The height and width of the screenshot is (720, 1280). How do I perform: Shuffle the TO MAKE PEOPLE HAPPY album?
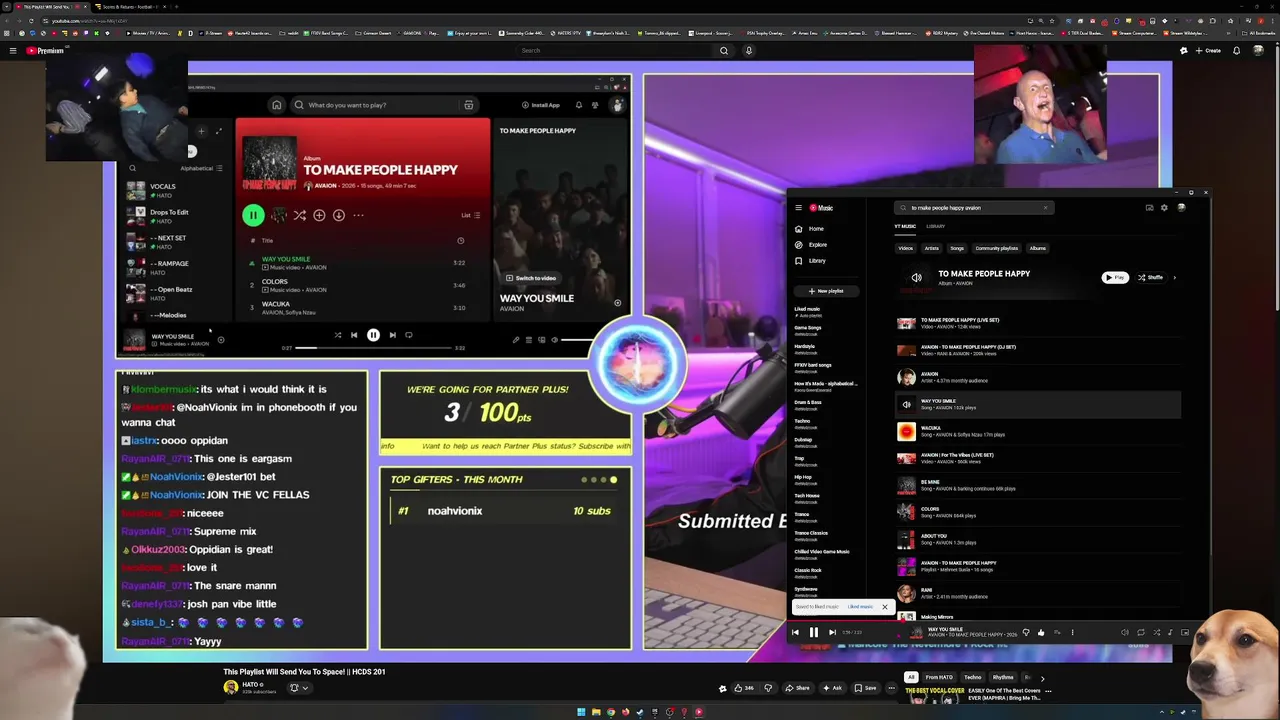tap(1150, 278)
